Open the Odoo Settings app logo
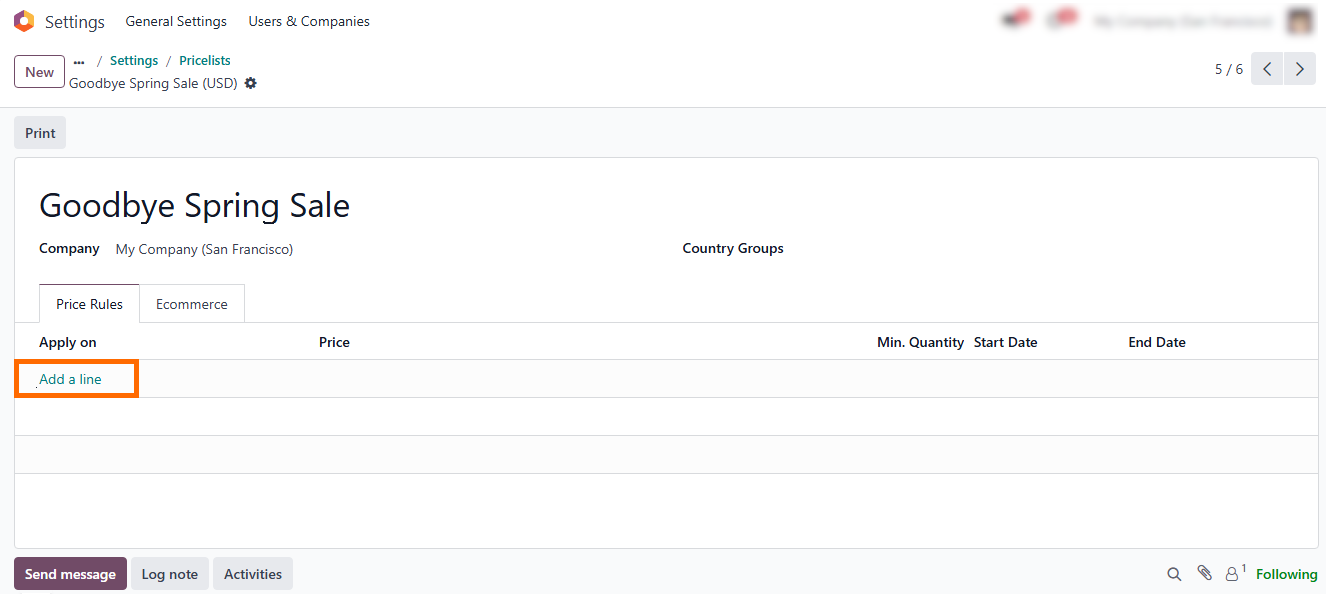The height and width of the screenshot is (594, 1326). coord(24,21)
